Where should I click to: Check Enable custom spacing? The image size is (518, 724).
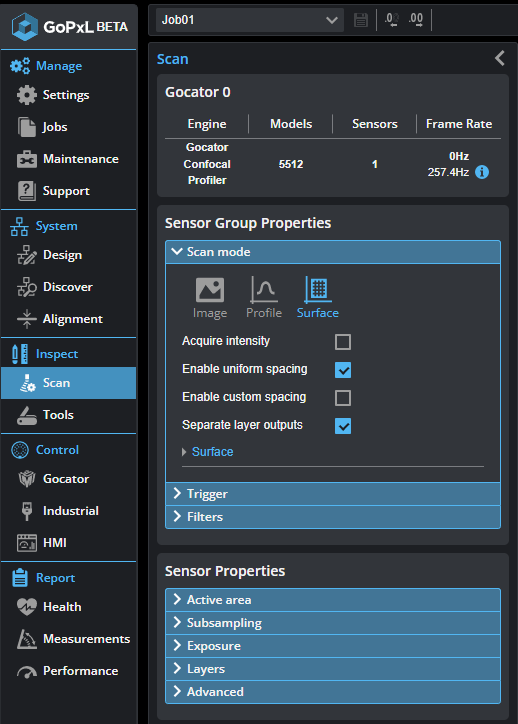(343, 398)
